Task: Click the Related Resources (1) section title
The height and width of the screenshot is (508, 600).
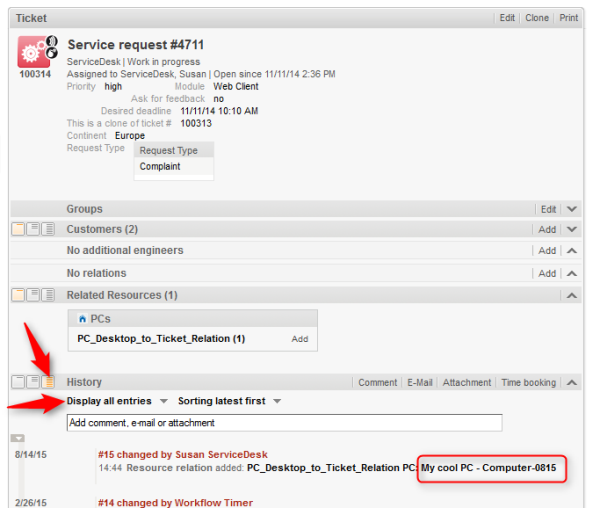Action: tap(122, 295)
